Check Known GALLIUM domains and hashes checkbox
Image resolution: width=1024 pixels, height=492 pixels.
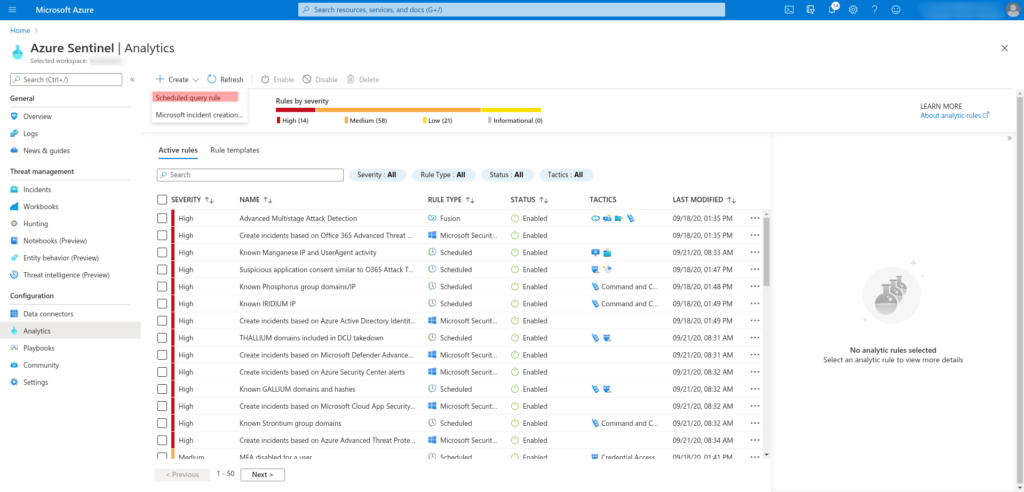(x=162, y=389)
